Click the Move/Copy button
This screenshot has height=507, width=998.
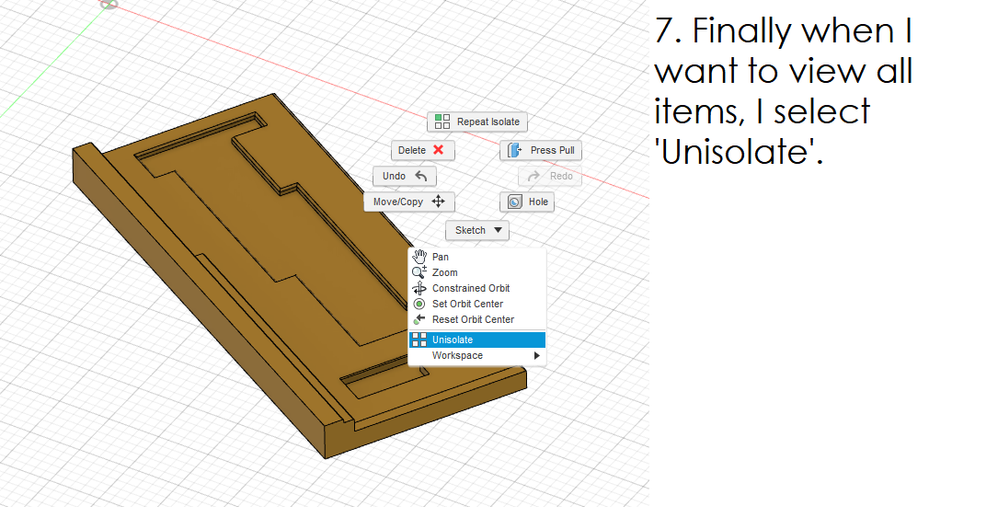409,202
